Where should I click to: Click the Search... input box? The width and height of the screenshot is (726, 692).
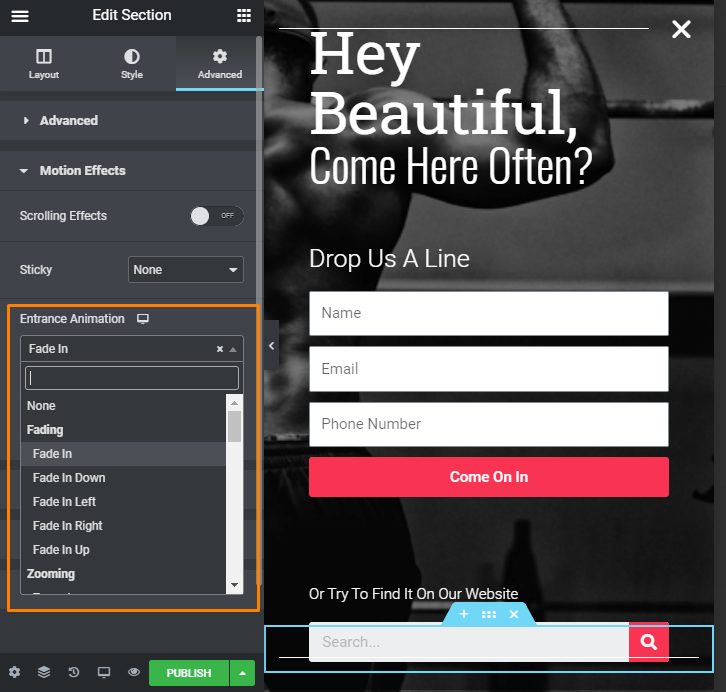click(x=469, y=642)
